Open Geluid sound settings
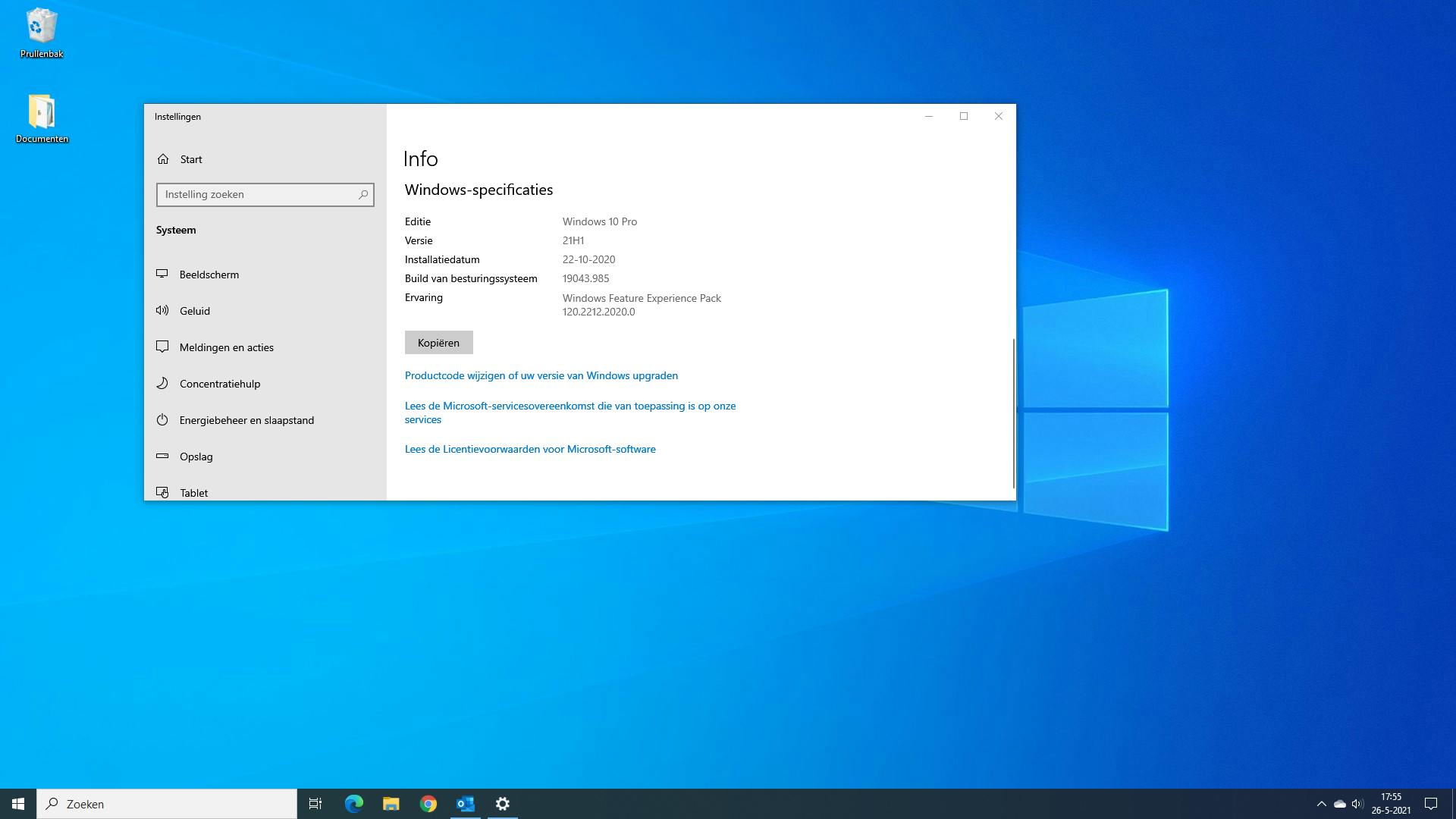The height and width of the screenshot is (819, 1456). 194,311
